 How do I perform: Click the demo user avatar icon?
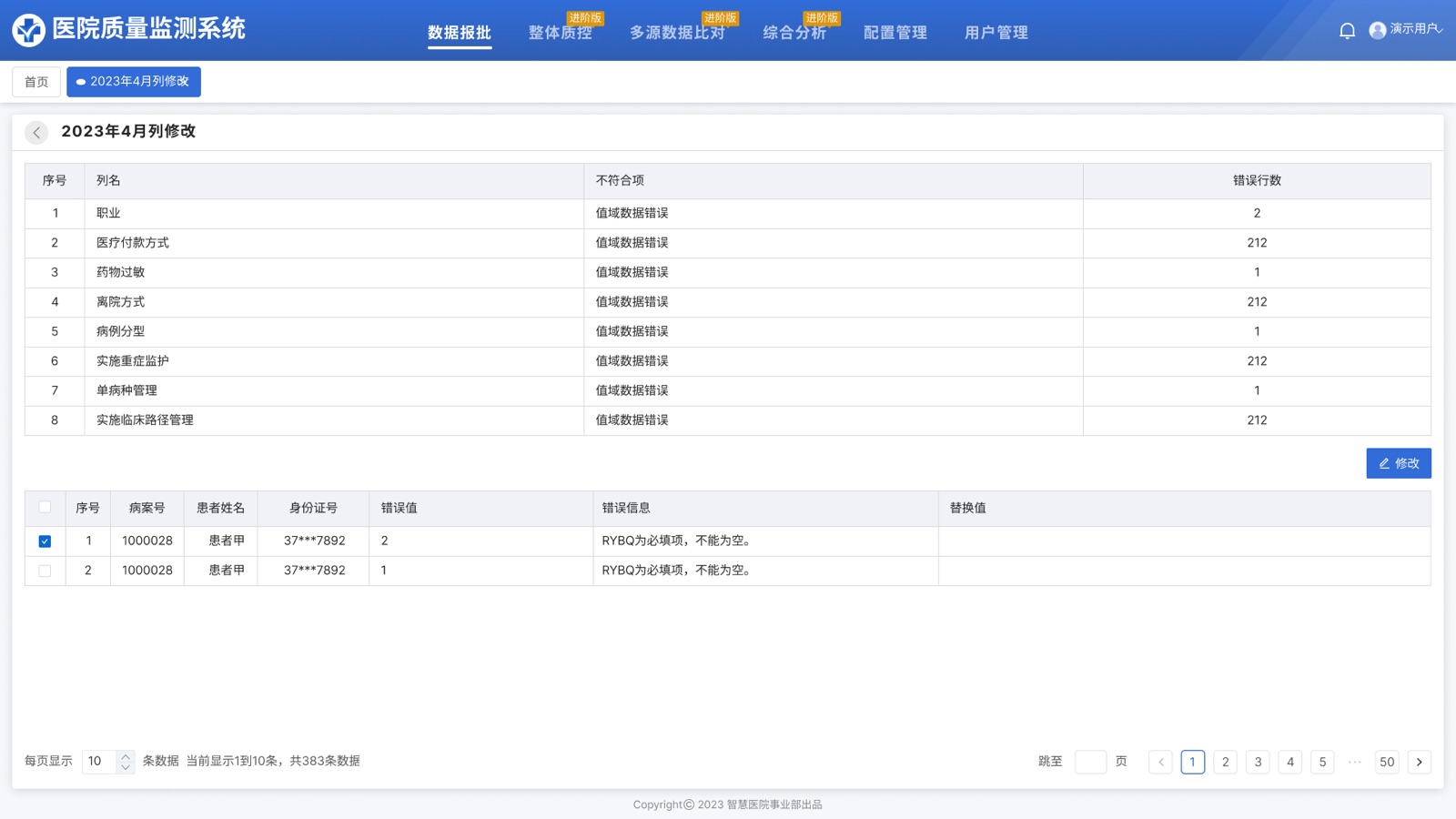coord(1378,30)
